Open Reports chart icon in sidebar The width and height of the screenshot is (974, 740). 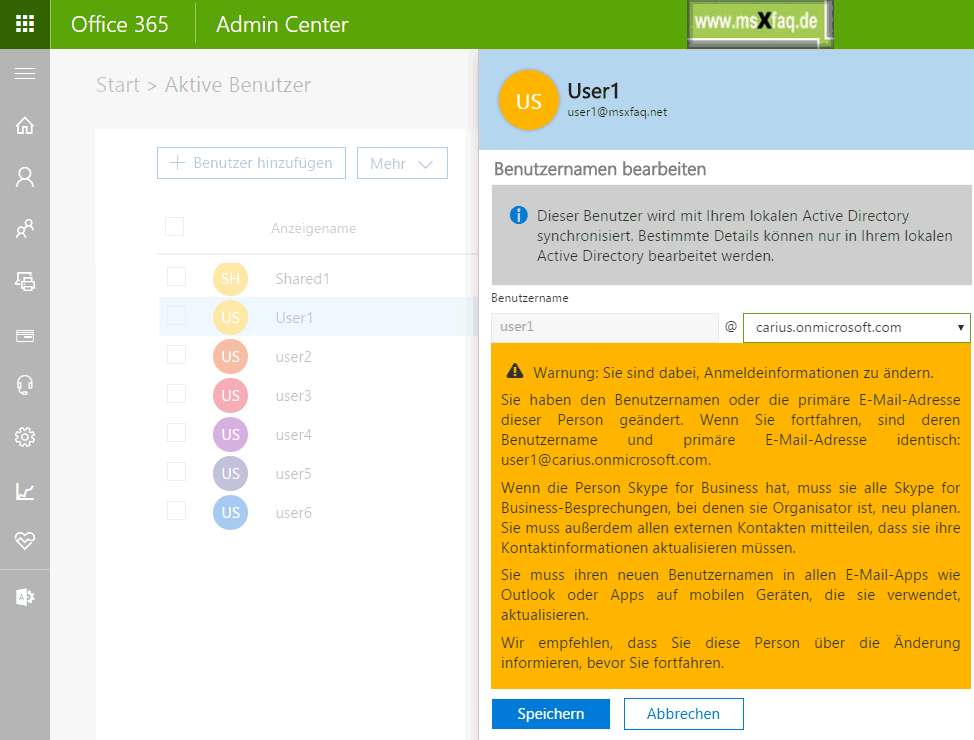[25, 491]
